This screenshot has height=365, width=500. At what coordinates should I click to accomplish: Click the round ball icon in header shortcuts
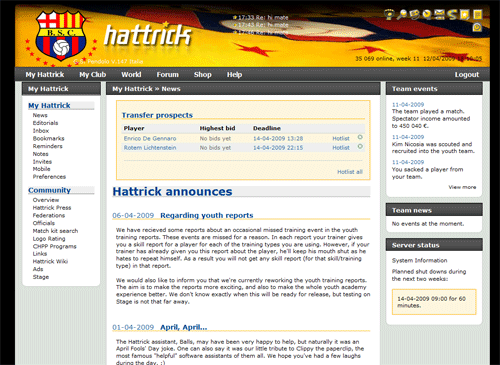[x=427, y=14]
